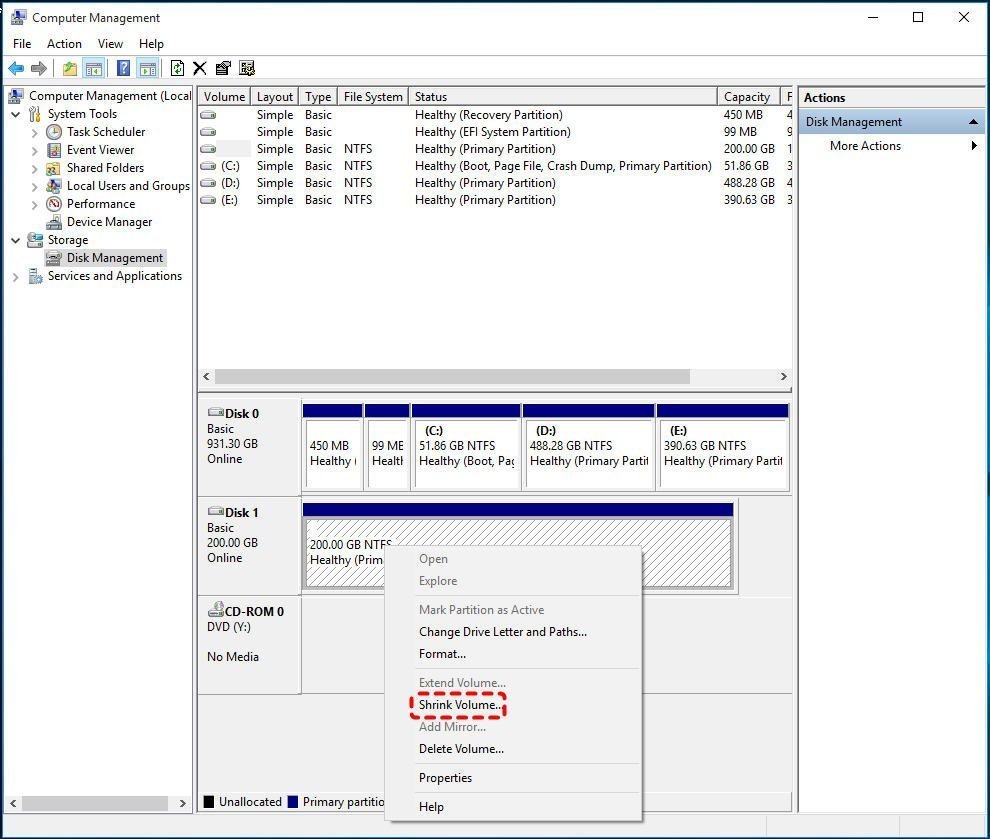Click the Refresh toolbar icon
Screen dimensions: 990x839
(177, 69)
